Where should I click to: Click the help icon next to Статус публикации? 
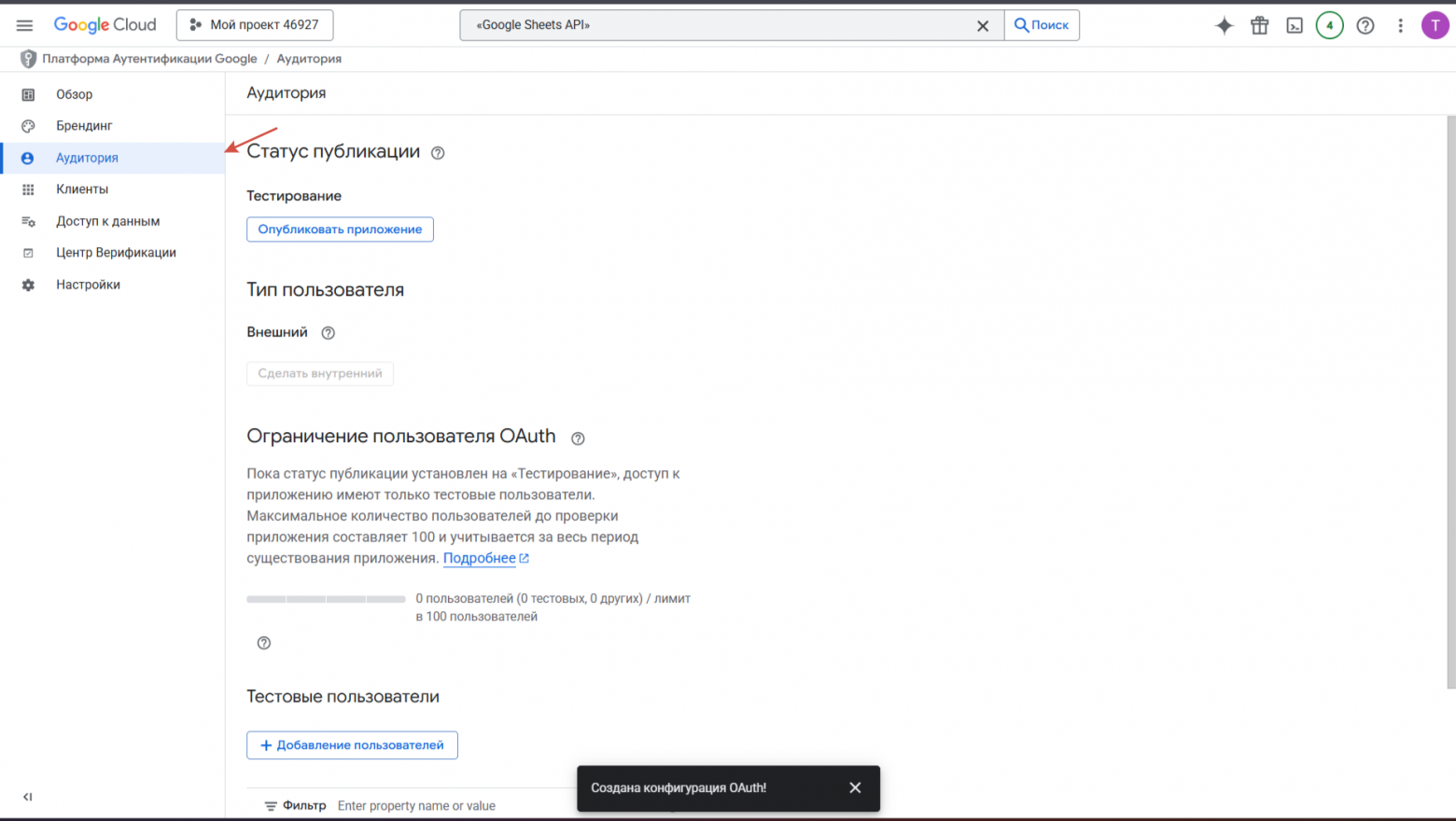click(x=438, y=153)
